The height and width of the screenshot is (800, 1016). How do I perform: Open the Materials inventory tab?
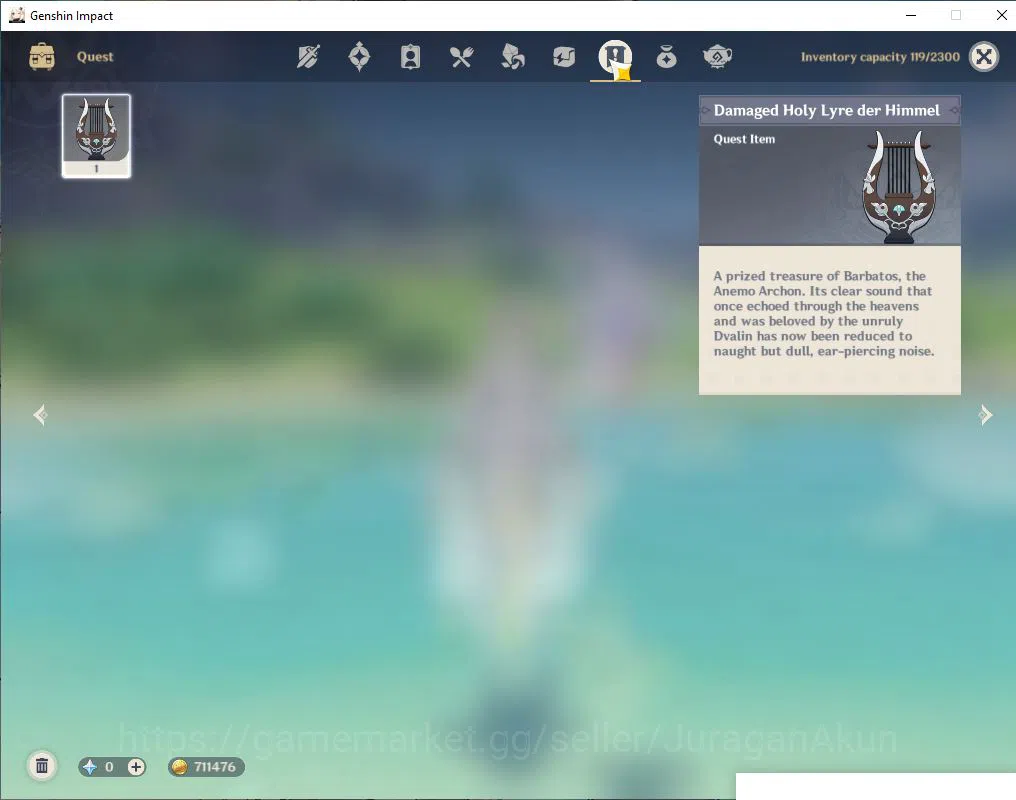[x=513, y=57]
